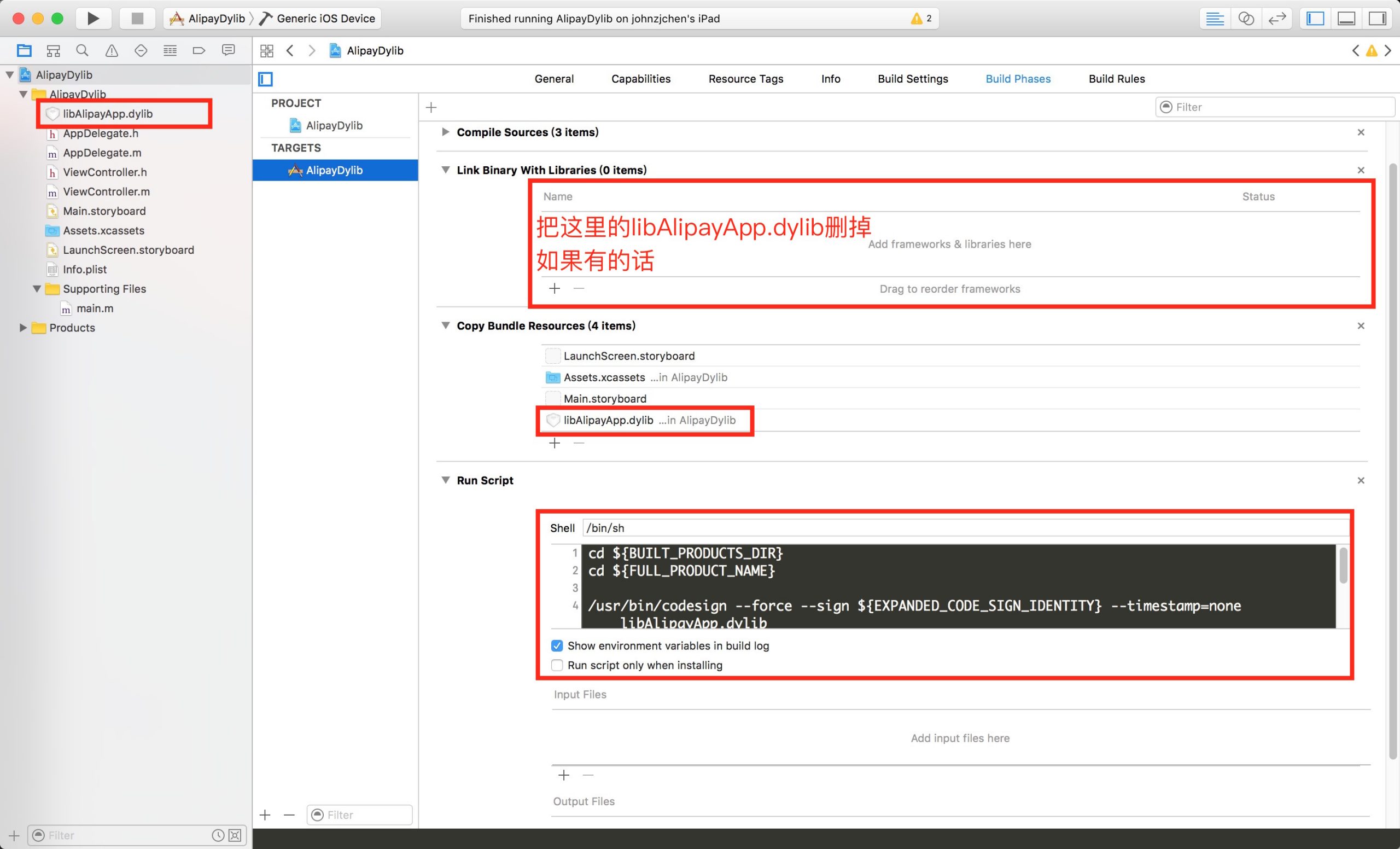Open the Test navigator diamond icon
This screenshot has width=1400, height=849.
(x=141, y=50)
